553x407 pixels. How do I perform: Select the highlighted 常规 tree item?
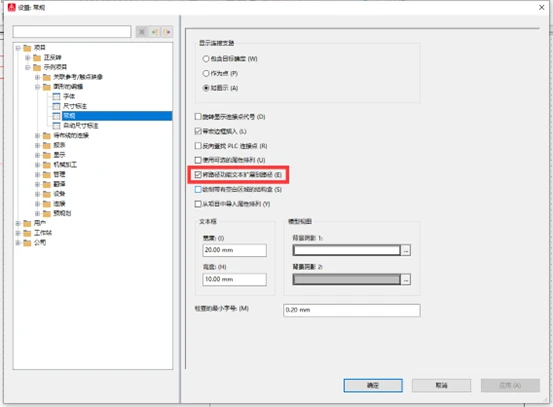coord(117,116)
